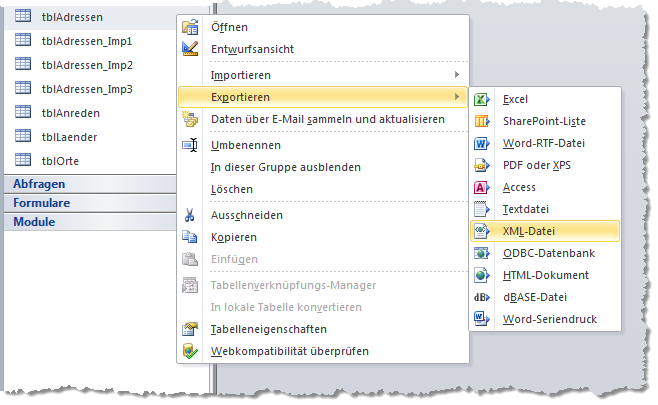The image size is (658, 405).
Task: Select ODBC-Datenbank export option
Action: click(x=545, y=253)
